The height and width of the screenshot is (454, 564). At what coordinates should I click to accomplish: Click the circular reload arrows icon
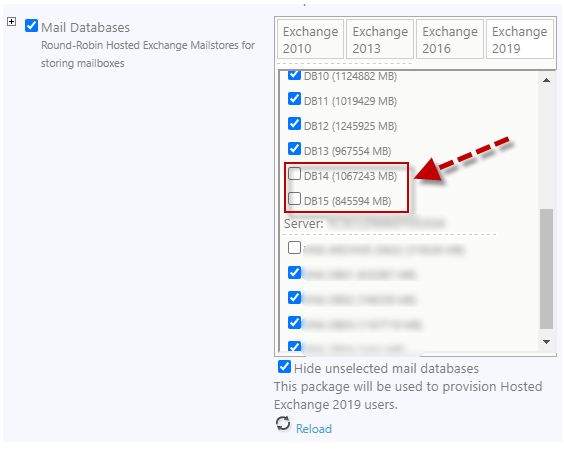(x=283, y=423)
